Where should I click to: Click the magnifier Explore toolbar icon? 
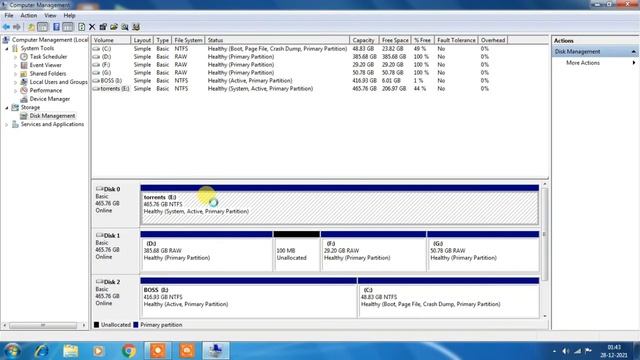point(125,27)
